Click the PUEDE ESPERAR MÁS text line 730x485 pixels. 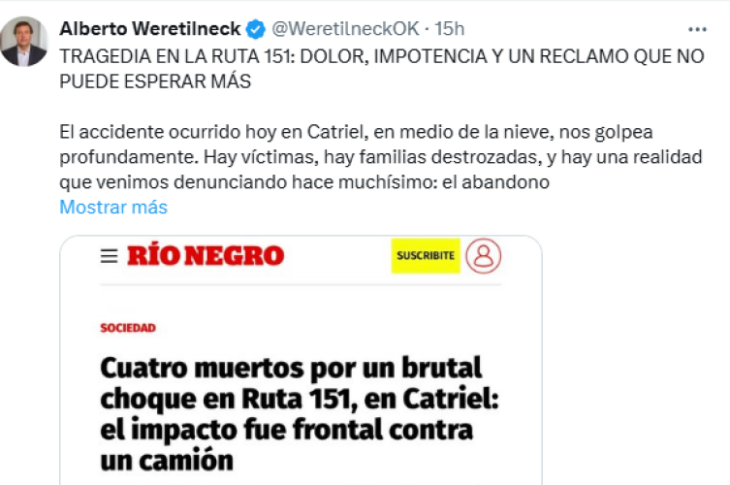click(155, 81)
